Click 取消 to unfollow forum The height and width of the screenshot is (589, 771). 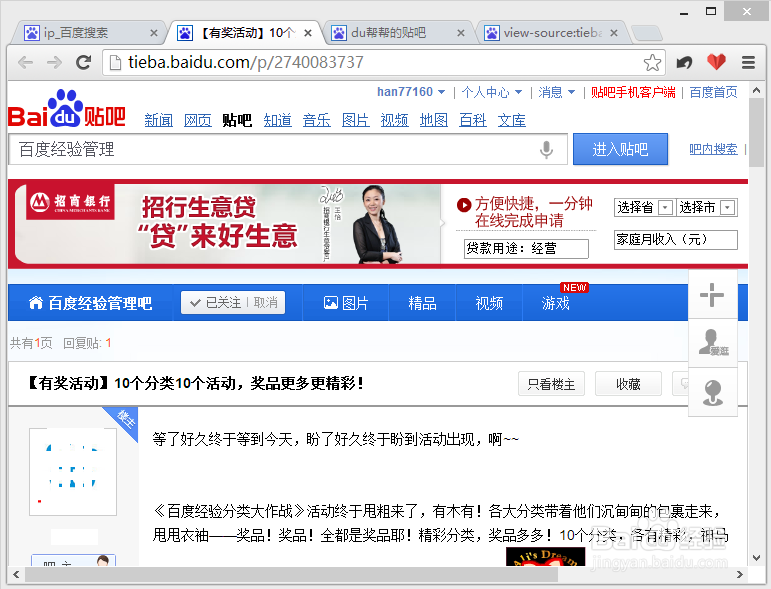[266, 302]
